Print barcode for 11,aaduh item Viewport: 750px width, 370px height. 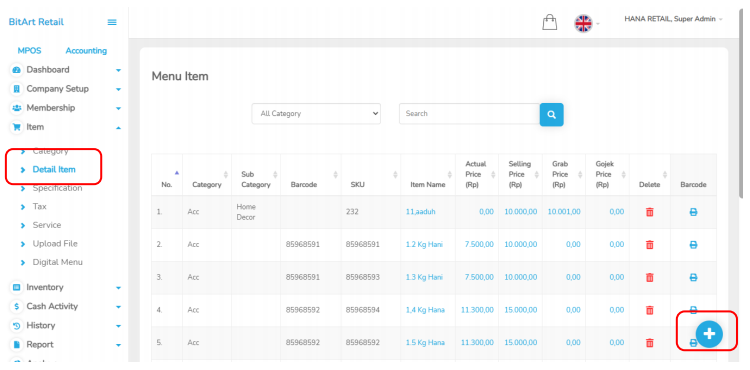tap(693, 212)
